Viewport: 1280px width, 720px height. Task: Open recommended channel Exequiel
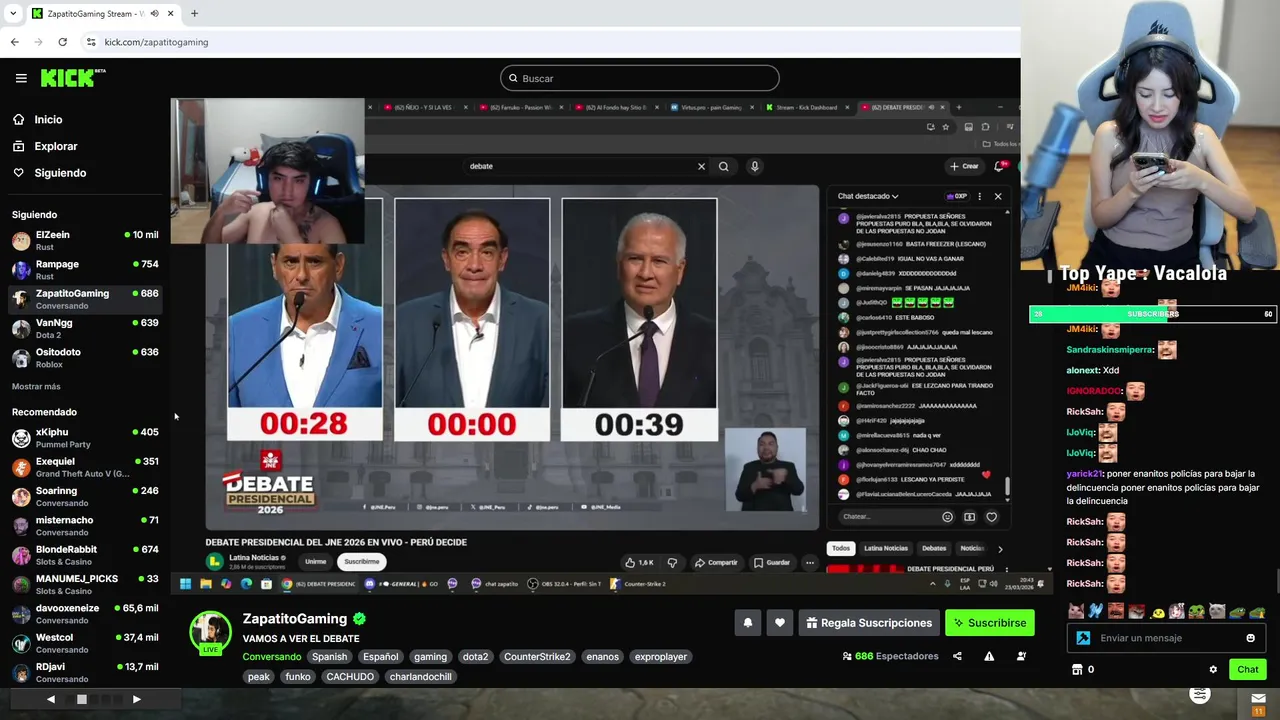point(85,467)
